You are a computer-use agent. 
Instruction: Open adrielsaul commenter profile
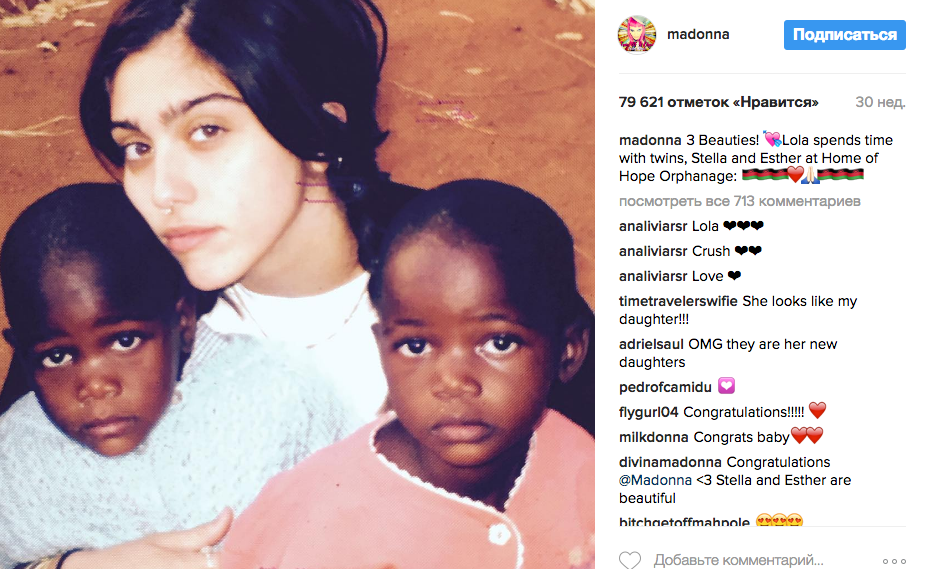click(651, 344)
